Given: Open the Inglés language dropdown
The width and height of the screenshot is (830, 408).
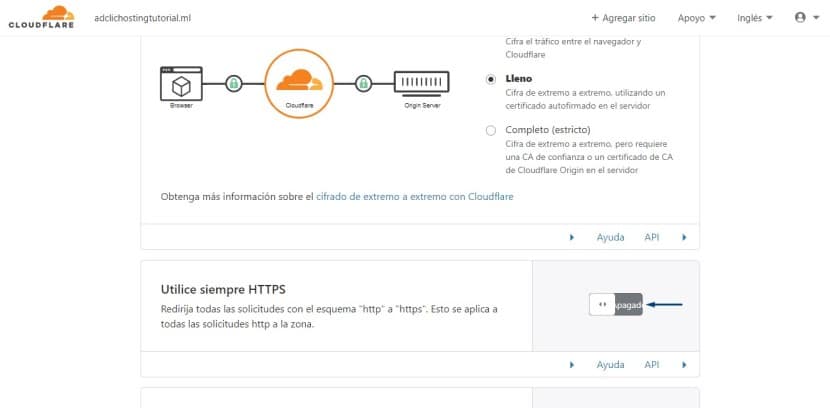Looking at the screenshot, I should coord(755,18).
